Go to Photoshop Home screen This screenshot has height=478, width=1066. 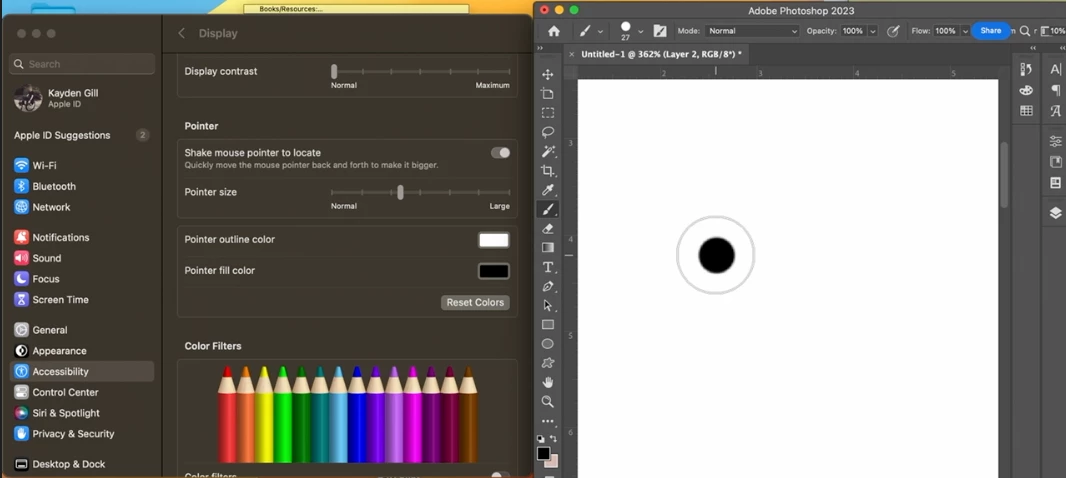coord(554,31)
